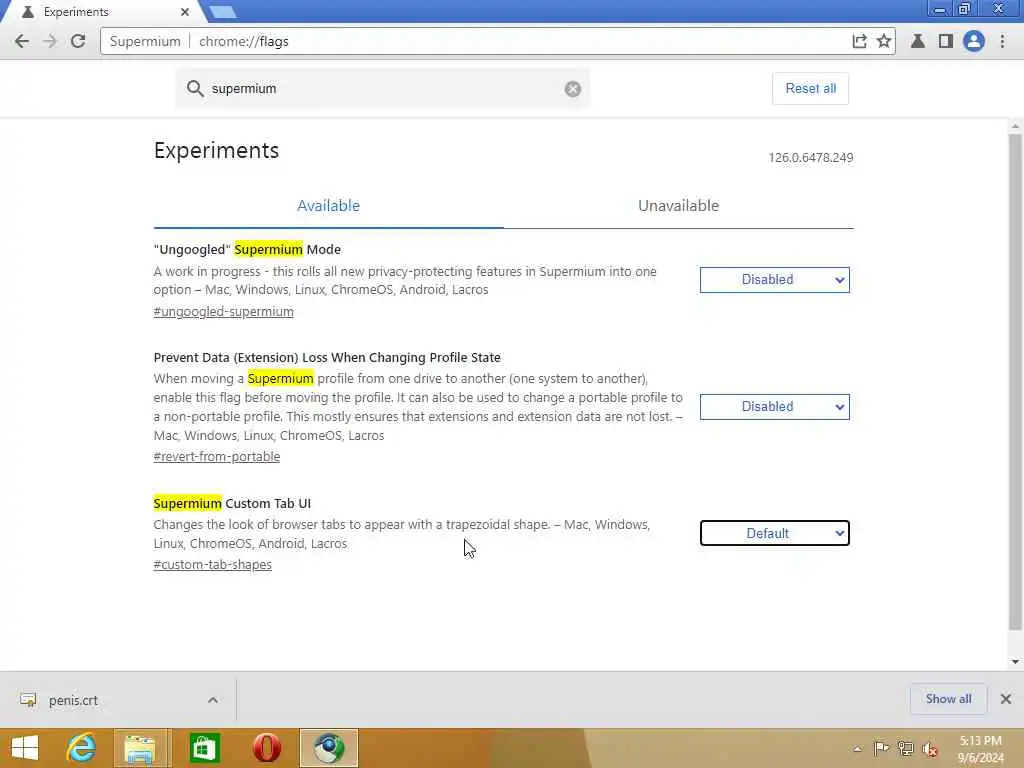Click the scrollbar up arrow

coord(1015,126)
